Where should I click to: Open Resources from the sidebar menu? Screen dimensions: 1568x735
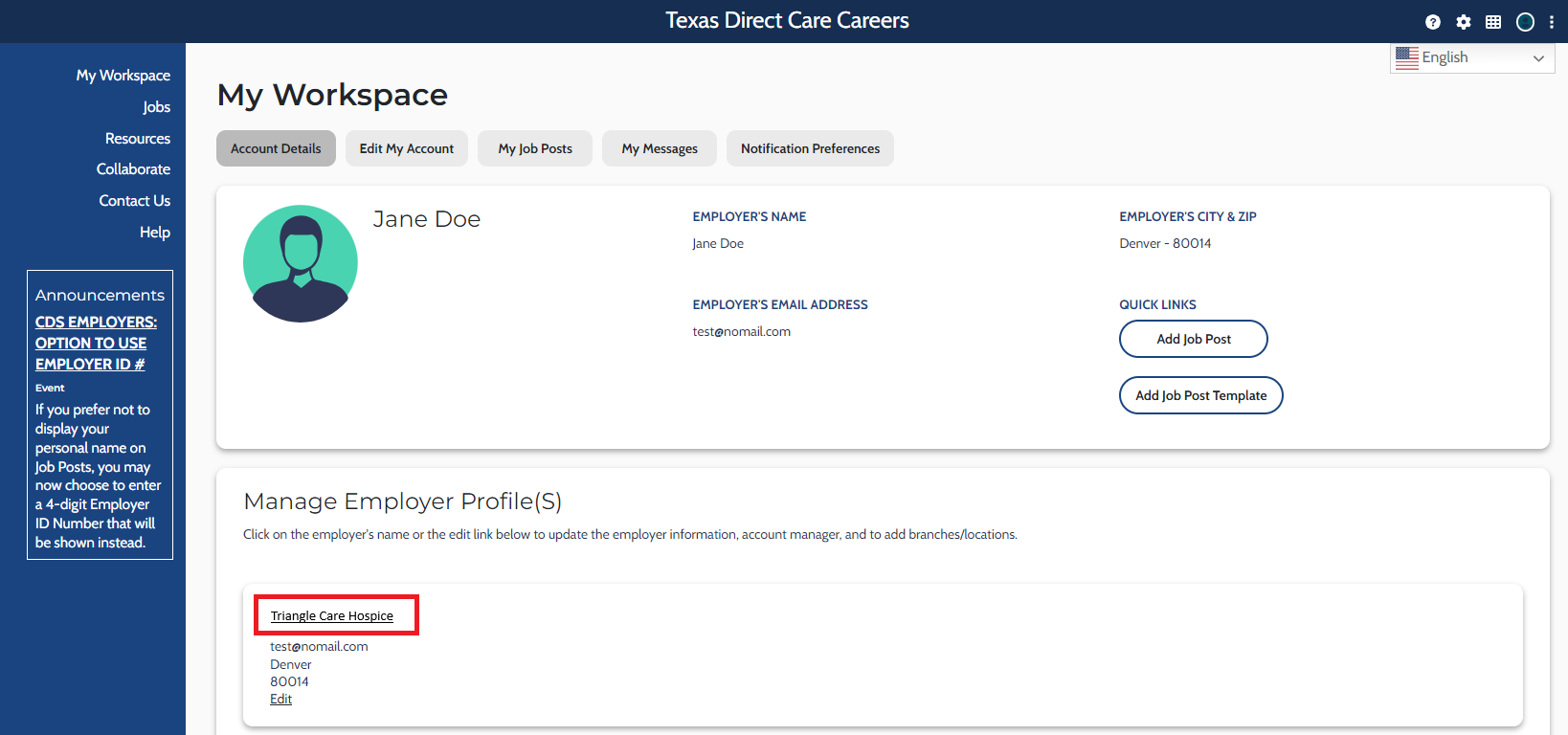(x=138, y=139)
